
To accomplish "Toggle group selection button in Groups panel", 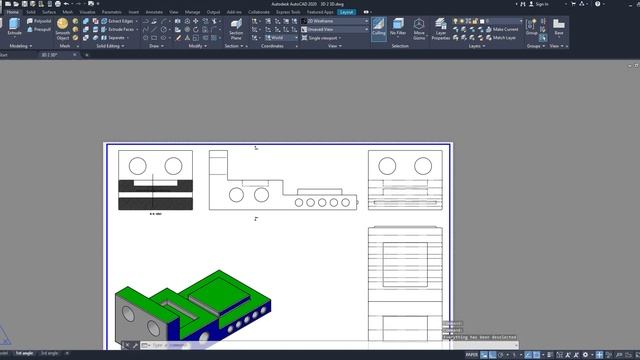I will (543, 38).
